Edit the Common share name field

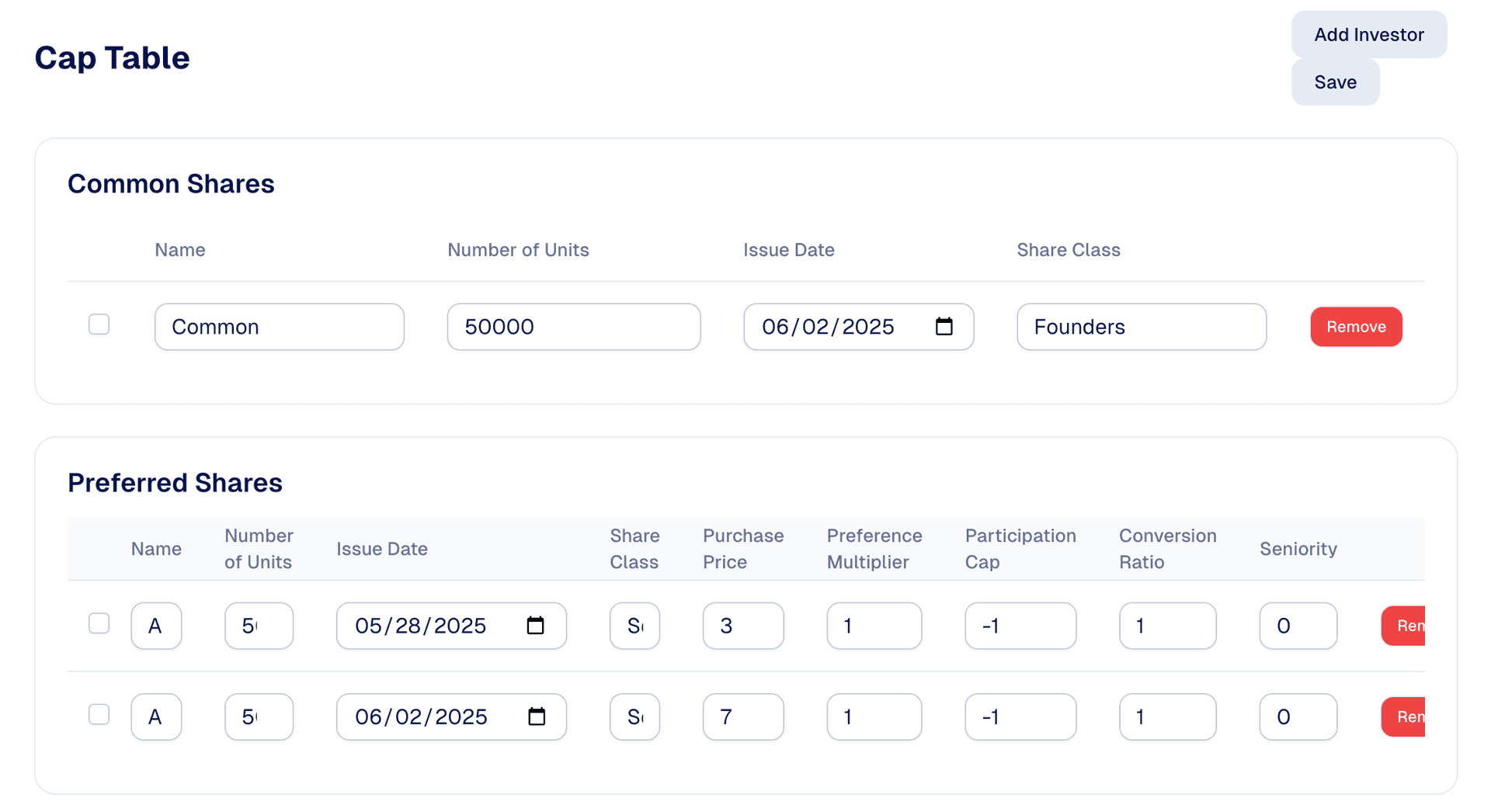279,327
